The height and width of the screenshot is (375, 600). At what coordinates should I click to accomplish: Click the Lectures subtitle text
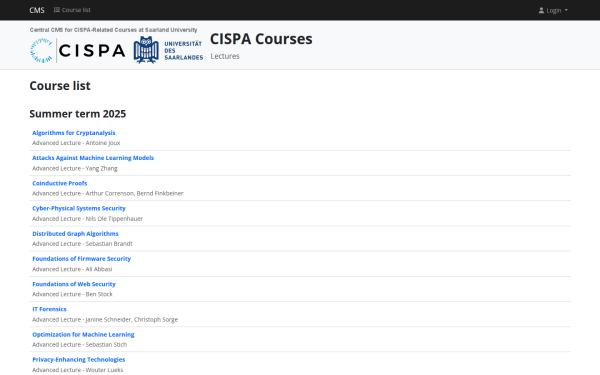225,56
